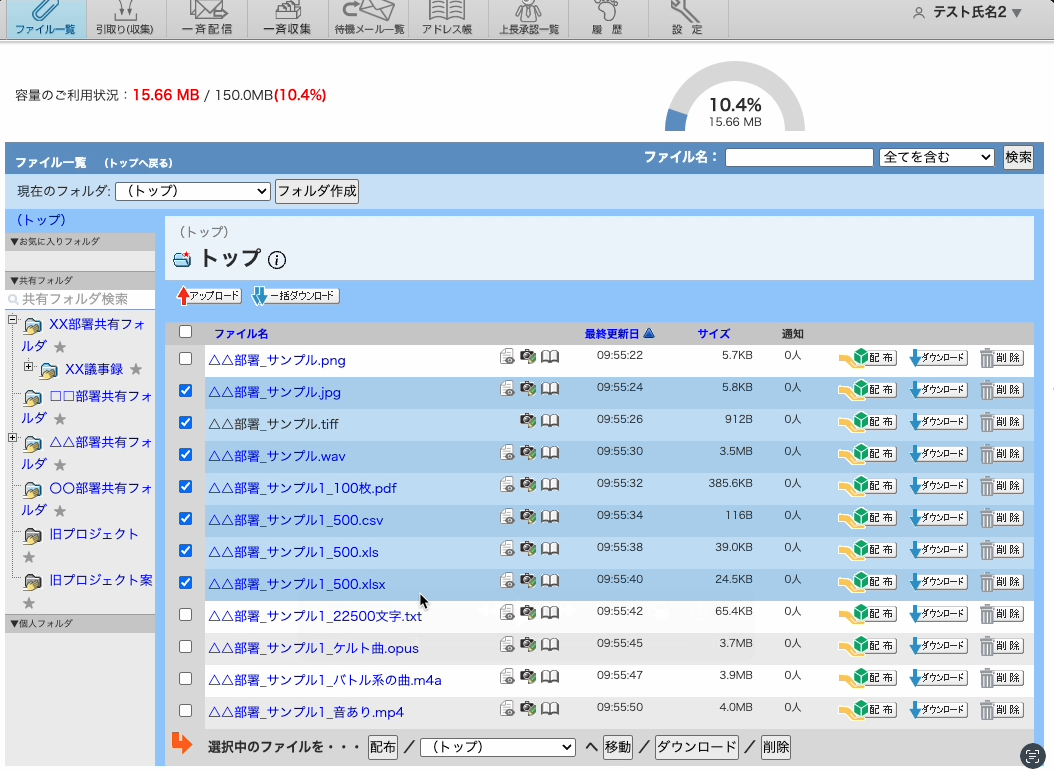Open the 全てを含む search filter dropdown
Viewport: 1054px width, 771px height.
pos(936,157)
